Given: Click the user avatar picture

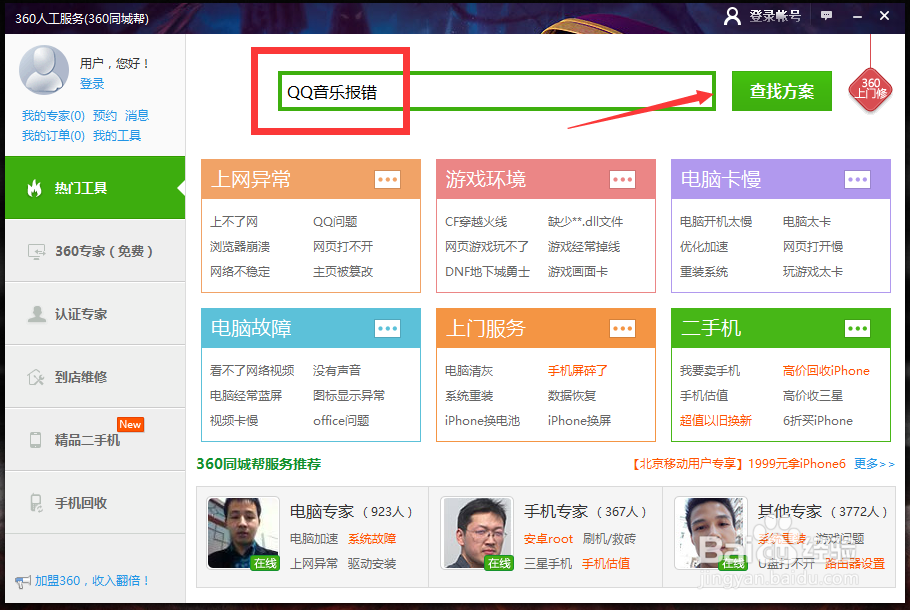Looking at the screenshot, I should 44,70.
